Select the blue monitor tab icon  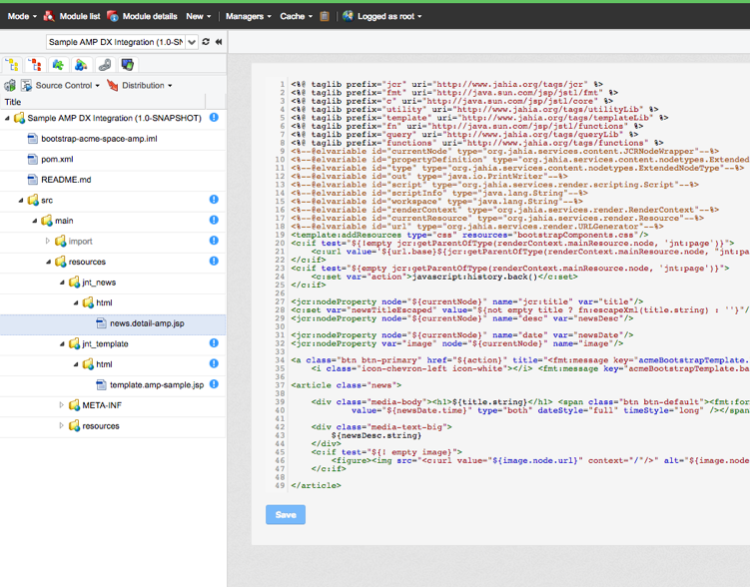tap(127, 65)
